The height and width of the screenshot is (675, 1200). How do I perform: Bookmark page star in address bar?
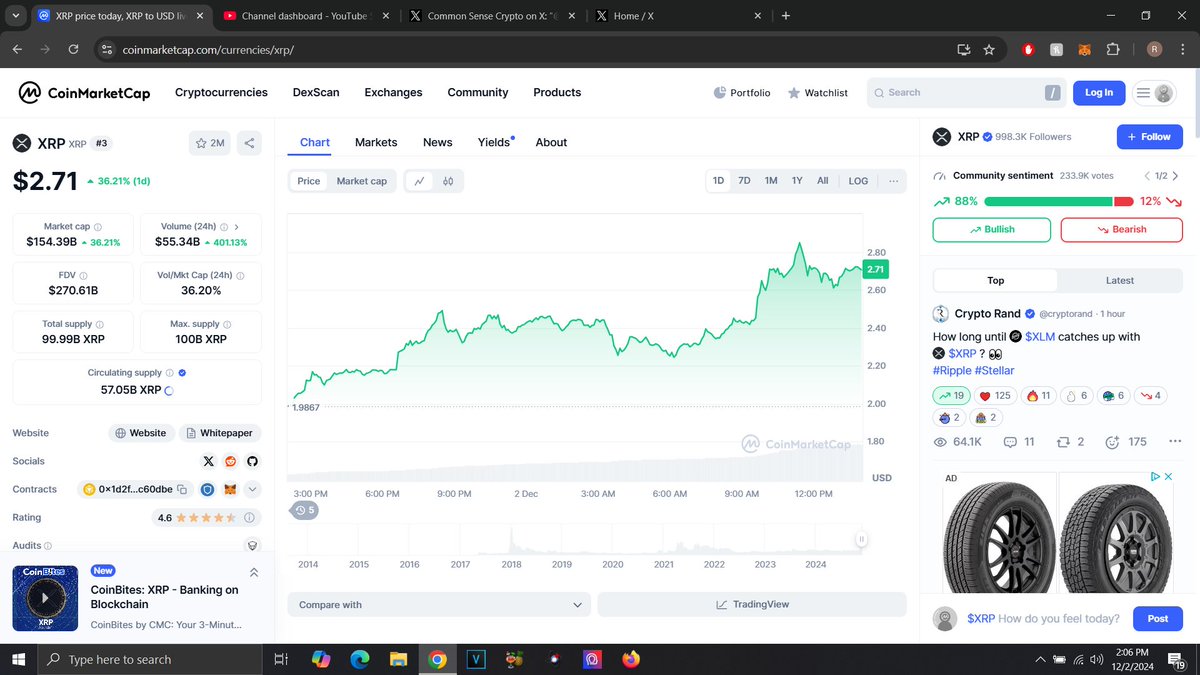(x=989, y=49)
